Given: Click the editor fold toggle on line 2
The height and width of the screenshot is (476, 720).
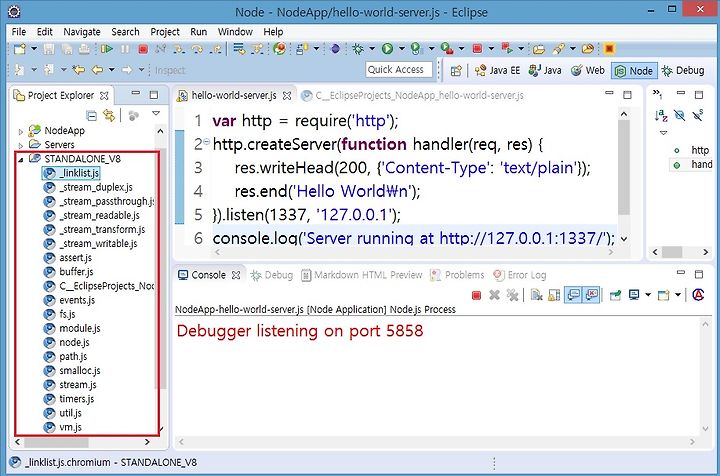Looking at the screenshot, I should pos(207,141).
